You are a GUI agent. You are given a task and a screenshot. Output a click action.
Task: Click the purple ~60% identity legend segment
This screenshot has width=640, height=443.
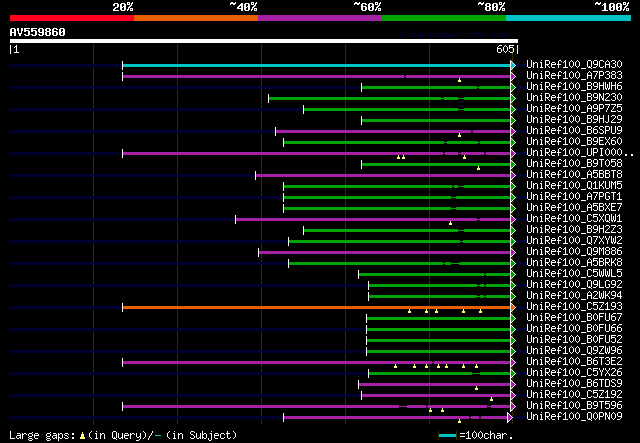(x=320, y=18)
